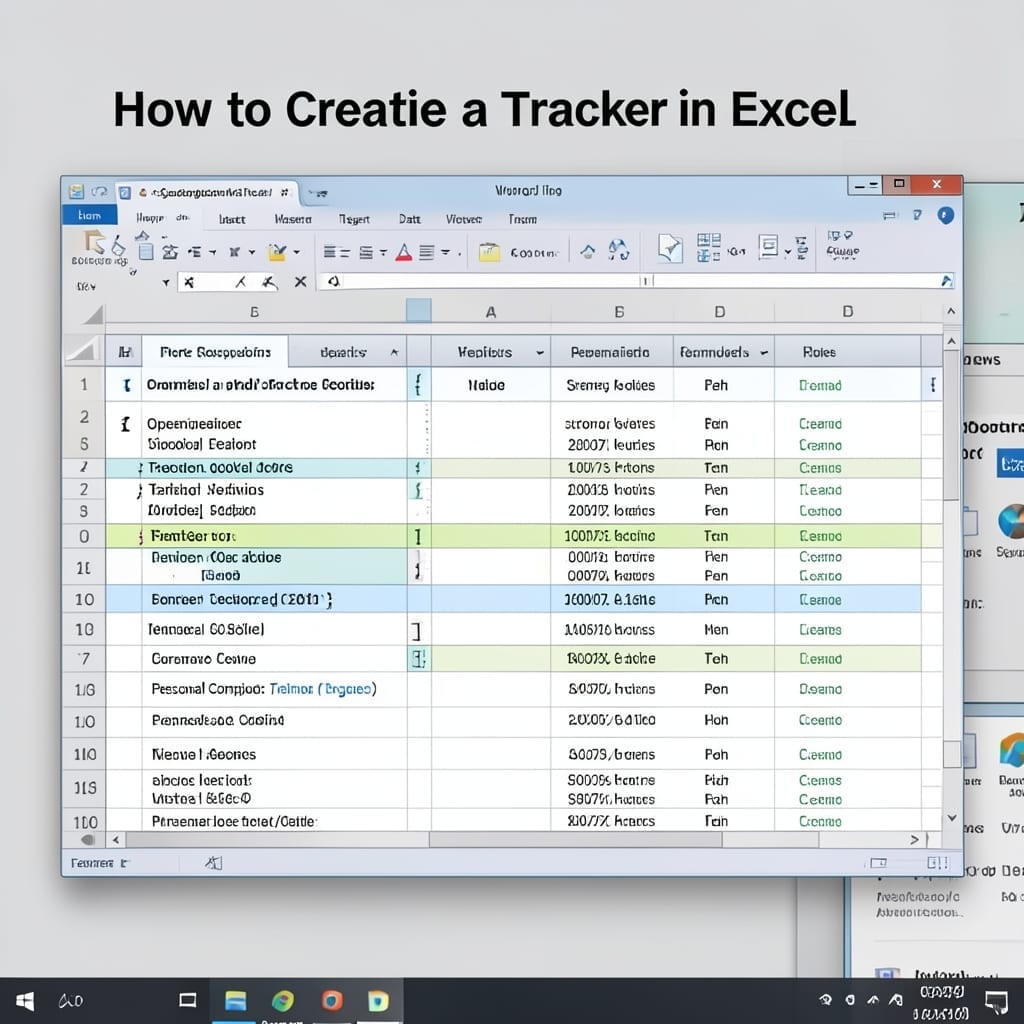Click the Undo arrow in the title bar

99,191
